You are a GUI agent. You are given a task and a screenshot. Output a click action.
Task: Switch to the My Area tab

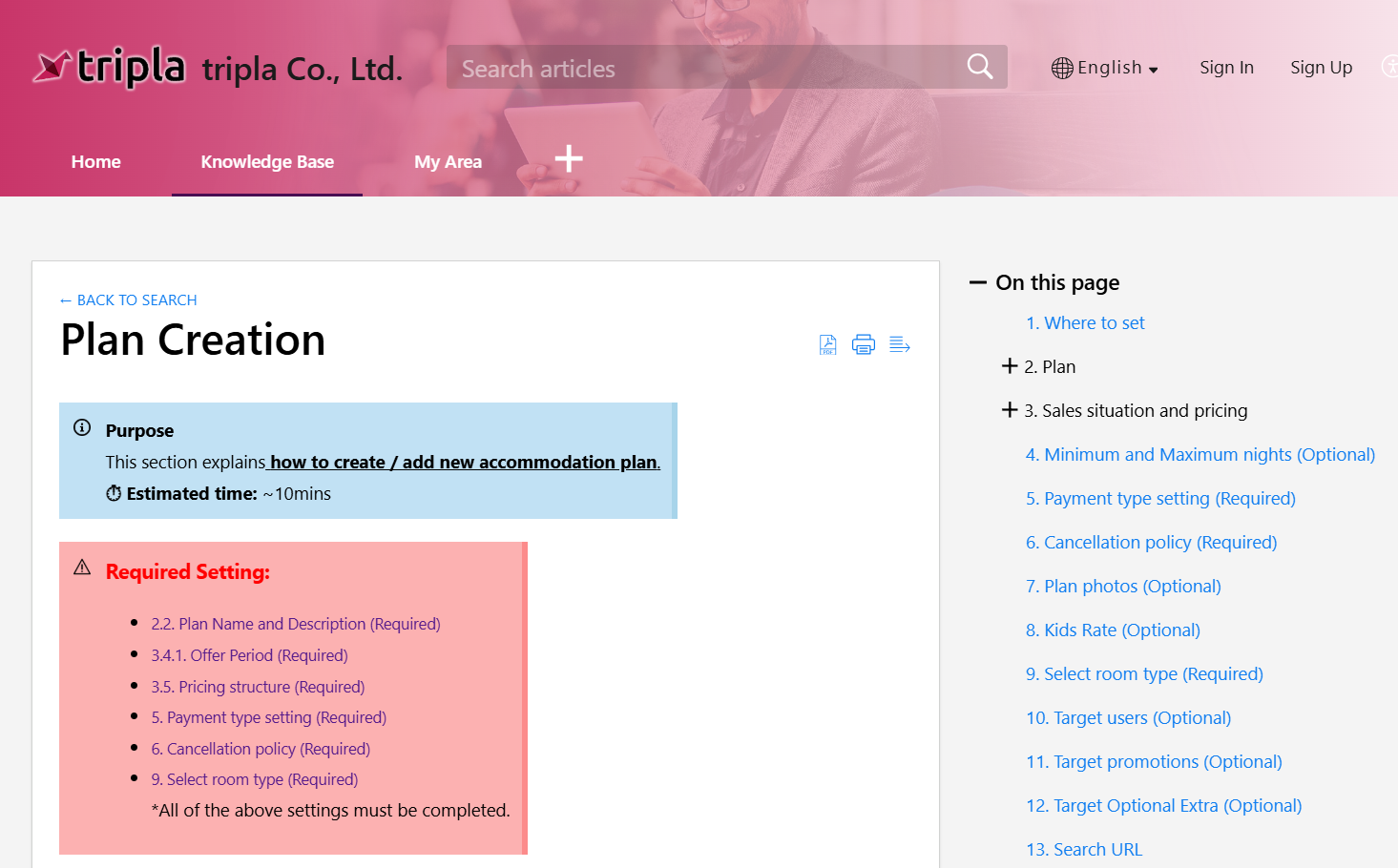tap(448, 162)
